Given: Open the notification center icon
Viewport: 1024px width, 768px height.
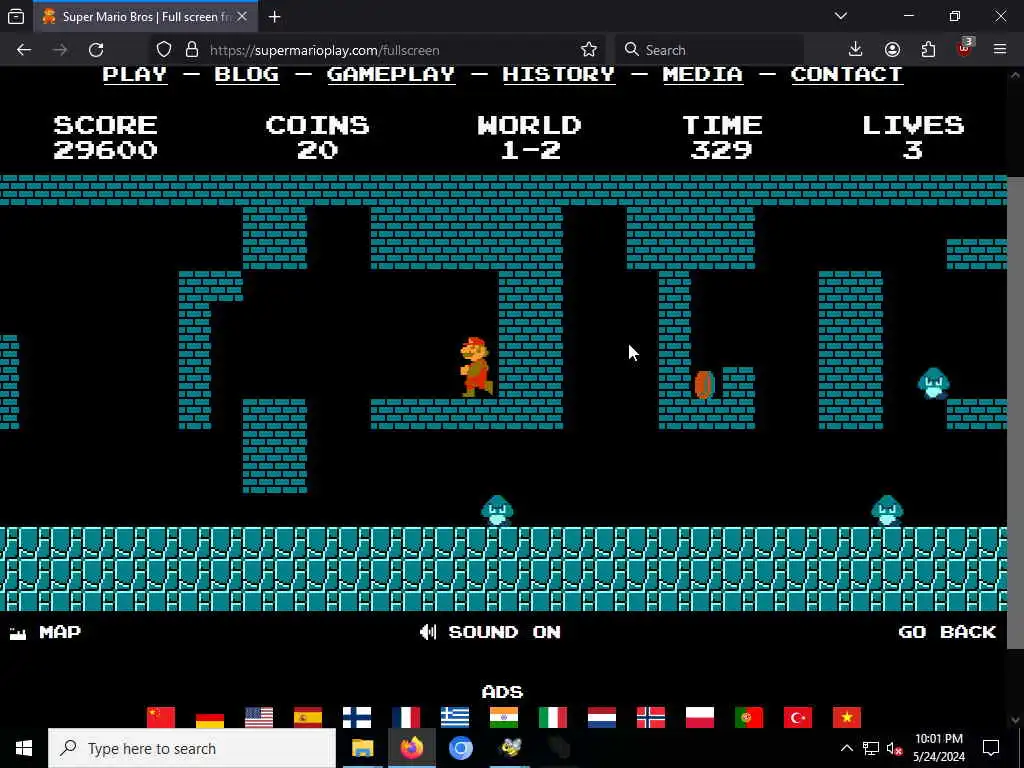Looking at the screenshot, I should tap(991, 748).
